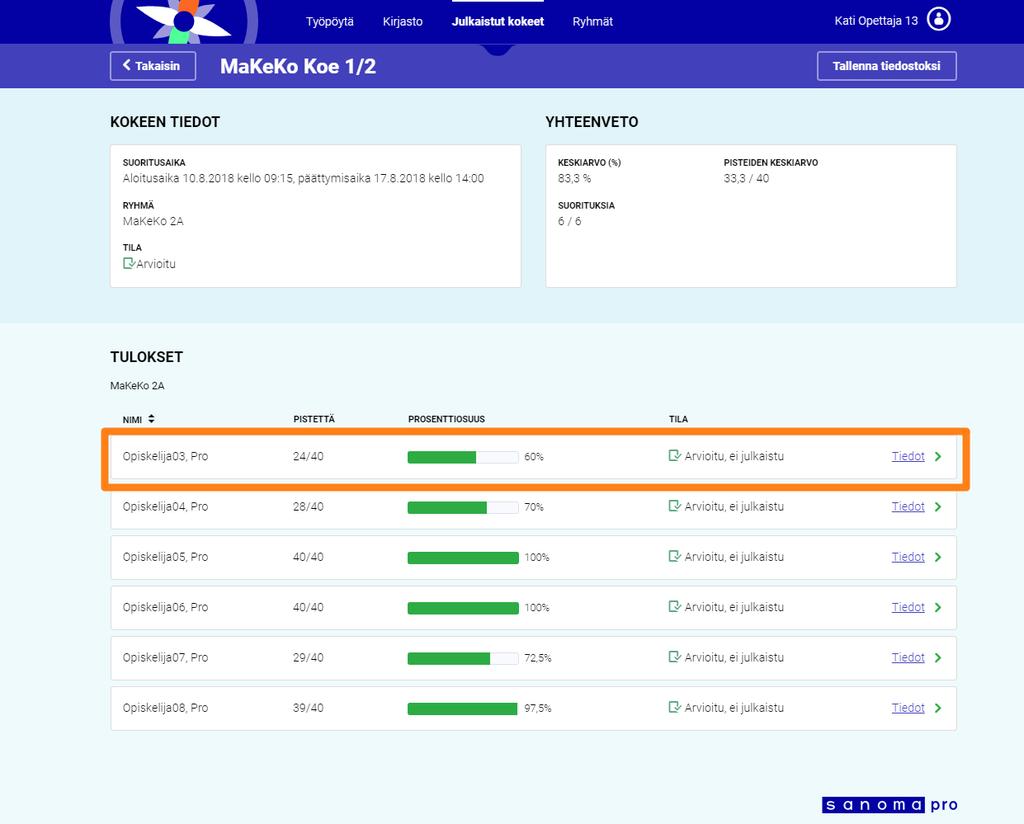Viewport: 1024px width, 824px height.
Task: Expand Opiskelija04 row with green chevron
Action: [938, 507]
